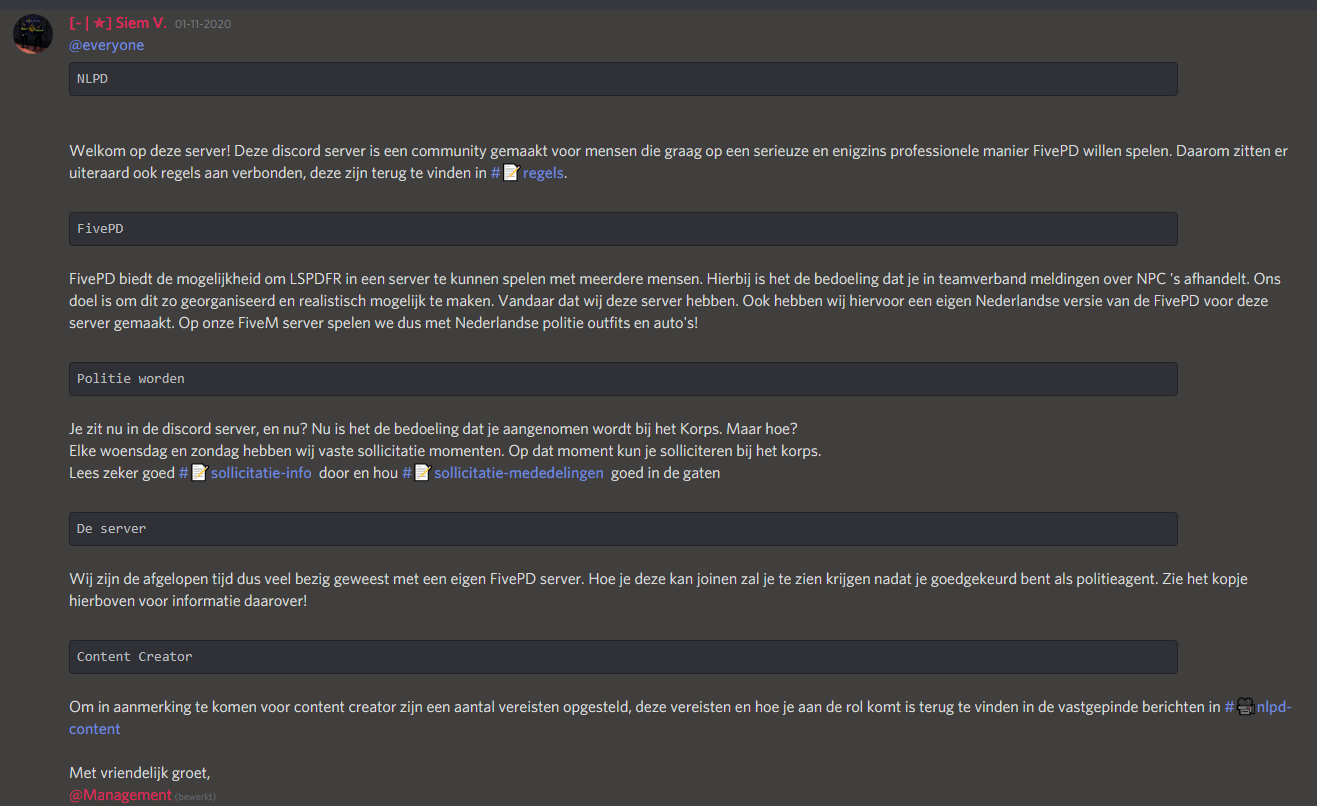Open the regels channel link
Image resolution: width=1317 pixels, height=806 pixels.
(543, 172)
